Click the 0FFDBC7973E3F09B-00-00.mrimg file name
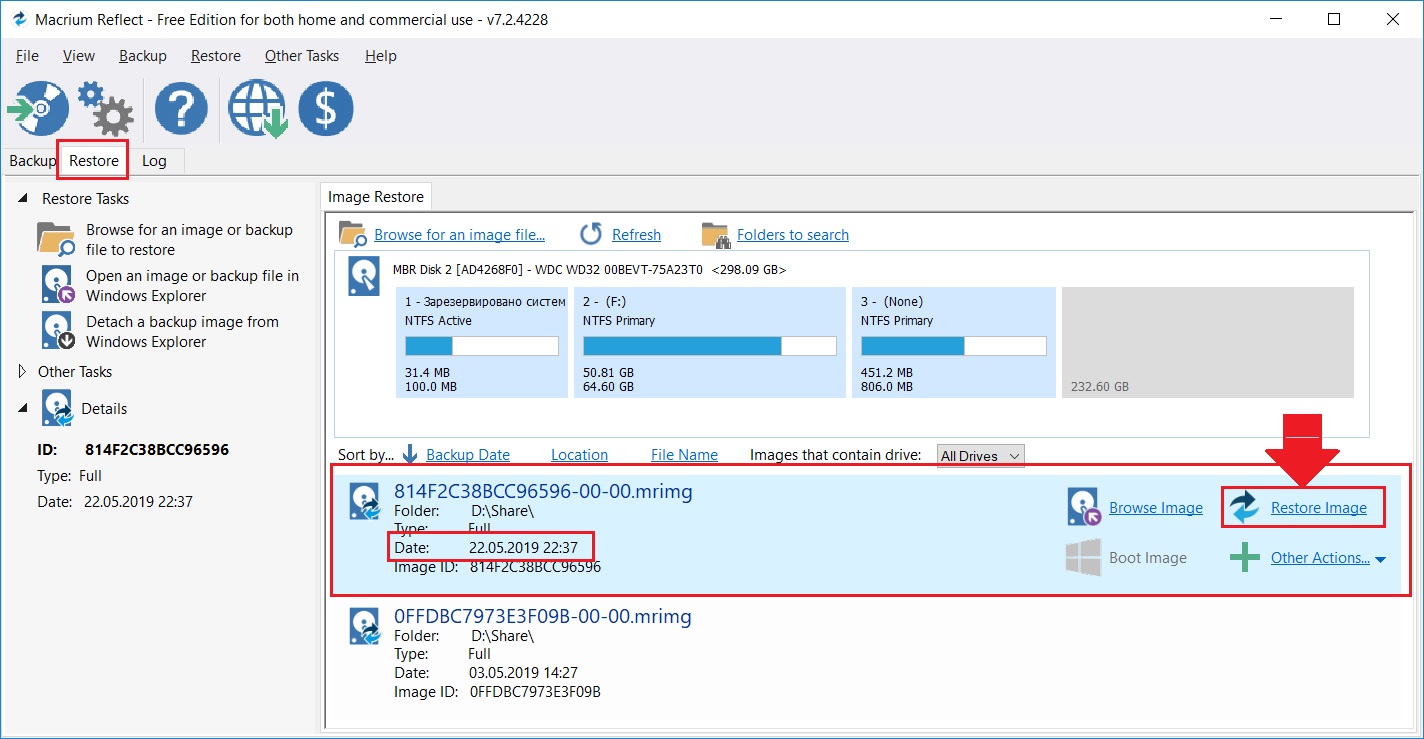The image size is (1424, 739). tap(543, 616)
